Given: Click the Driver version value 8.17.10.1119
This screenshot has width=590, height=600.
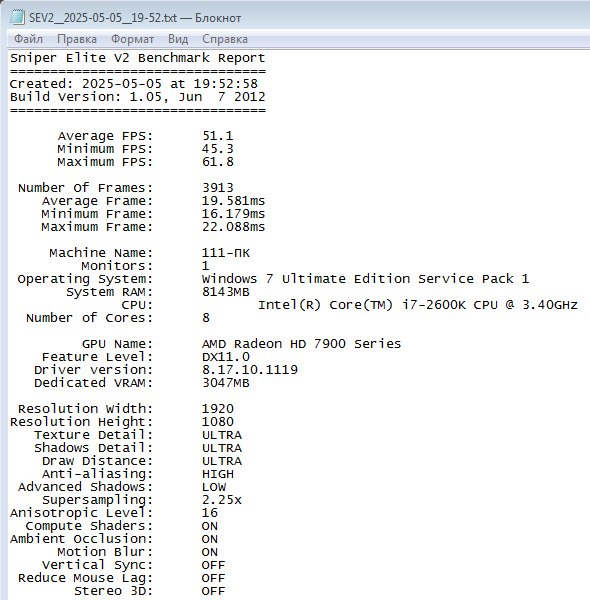Looking at the screenshot, I should coord(250,370).
